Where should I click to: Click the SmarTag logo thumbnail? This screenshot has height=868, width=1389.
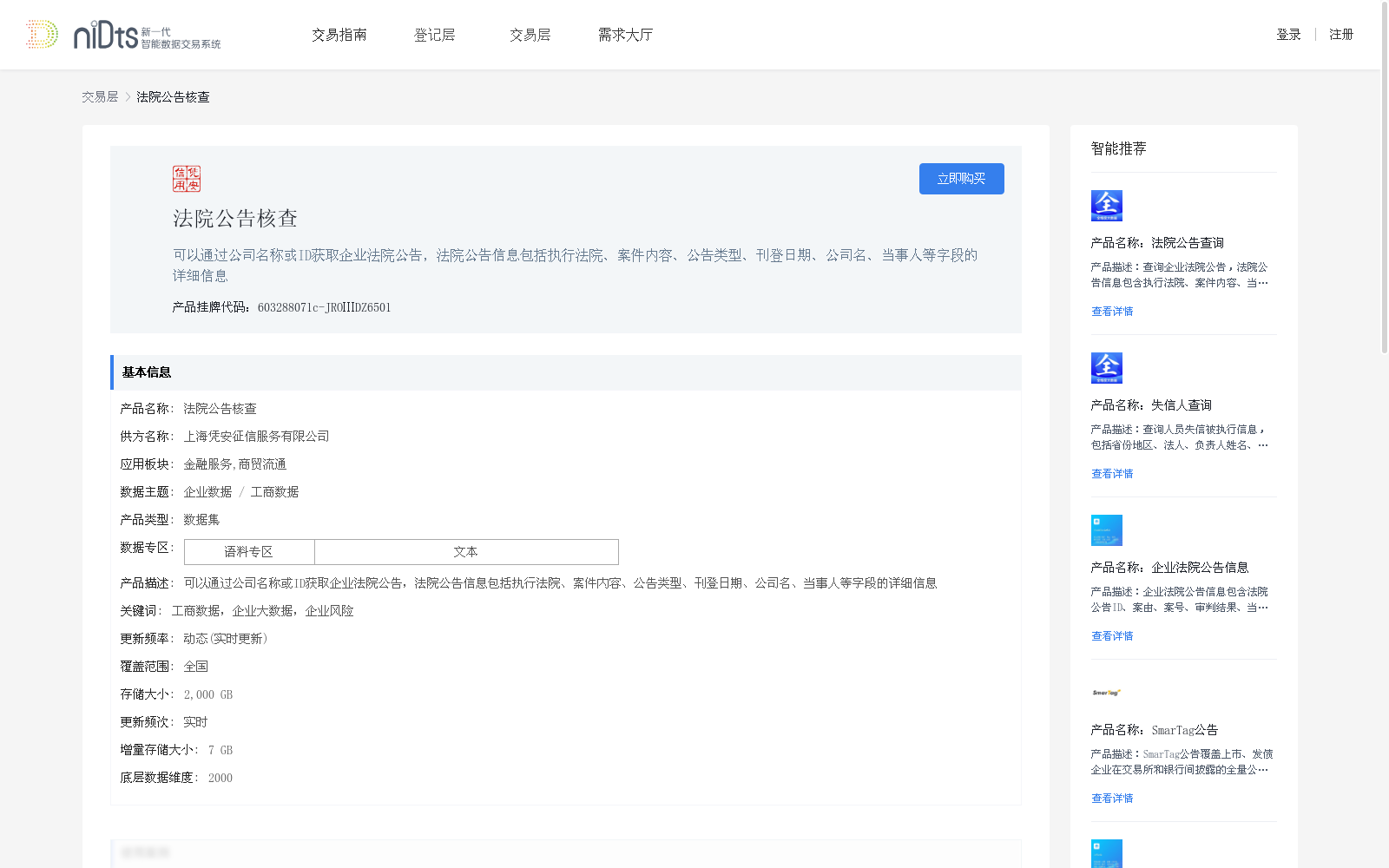pos(1107,693)
